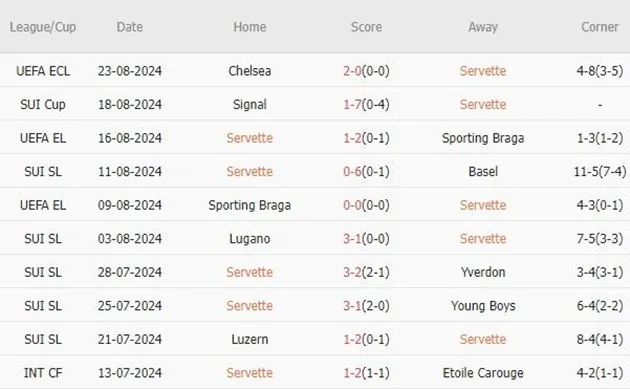Click Sporting Braga as home team
This screenshot has height=389, width=630.
250,205
